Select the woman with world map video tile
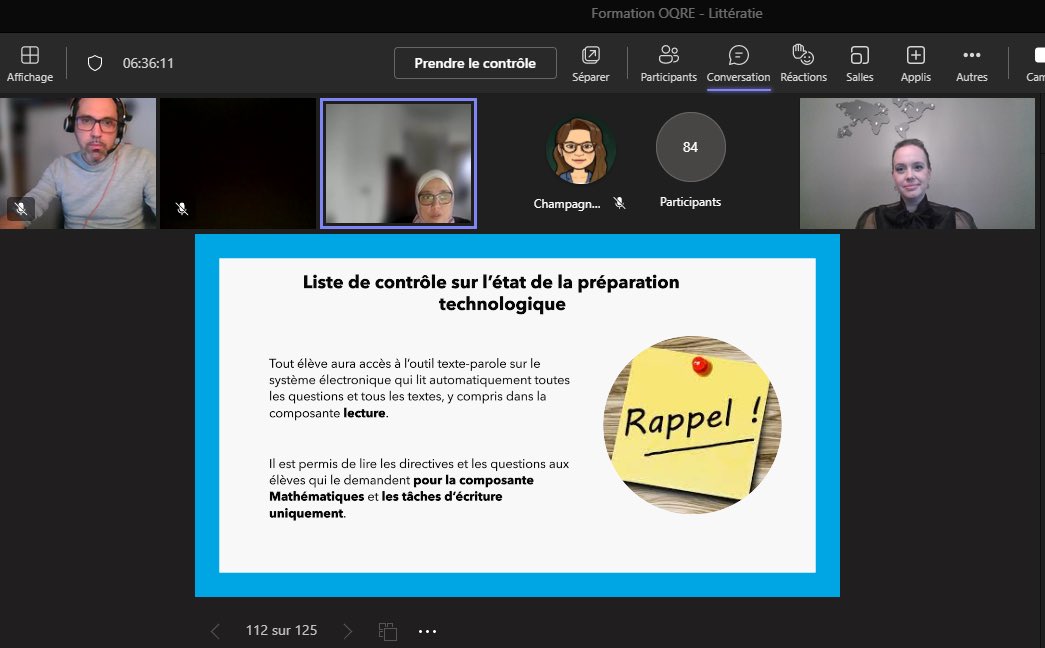1045x648 pixels. click(917, 163)
